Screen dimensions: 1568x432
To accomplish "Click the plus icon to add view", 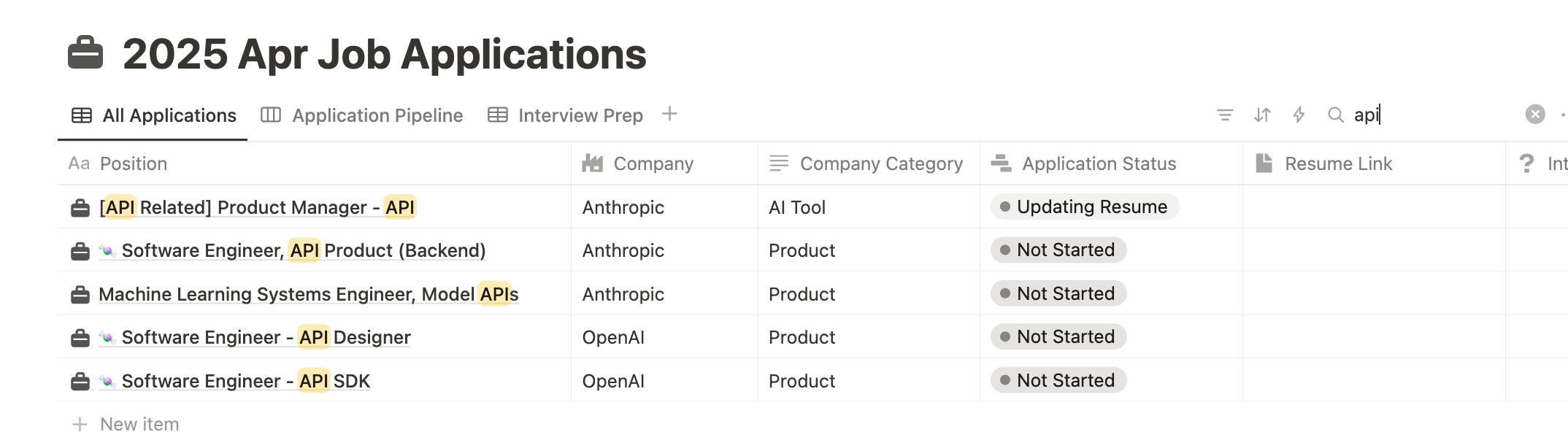I will [x=669, y=114].
